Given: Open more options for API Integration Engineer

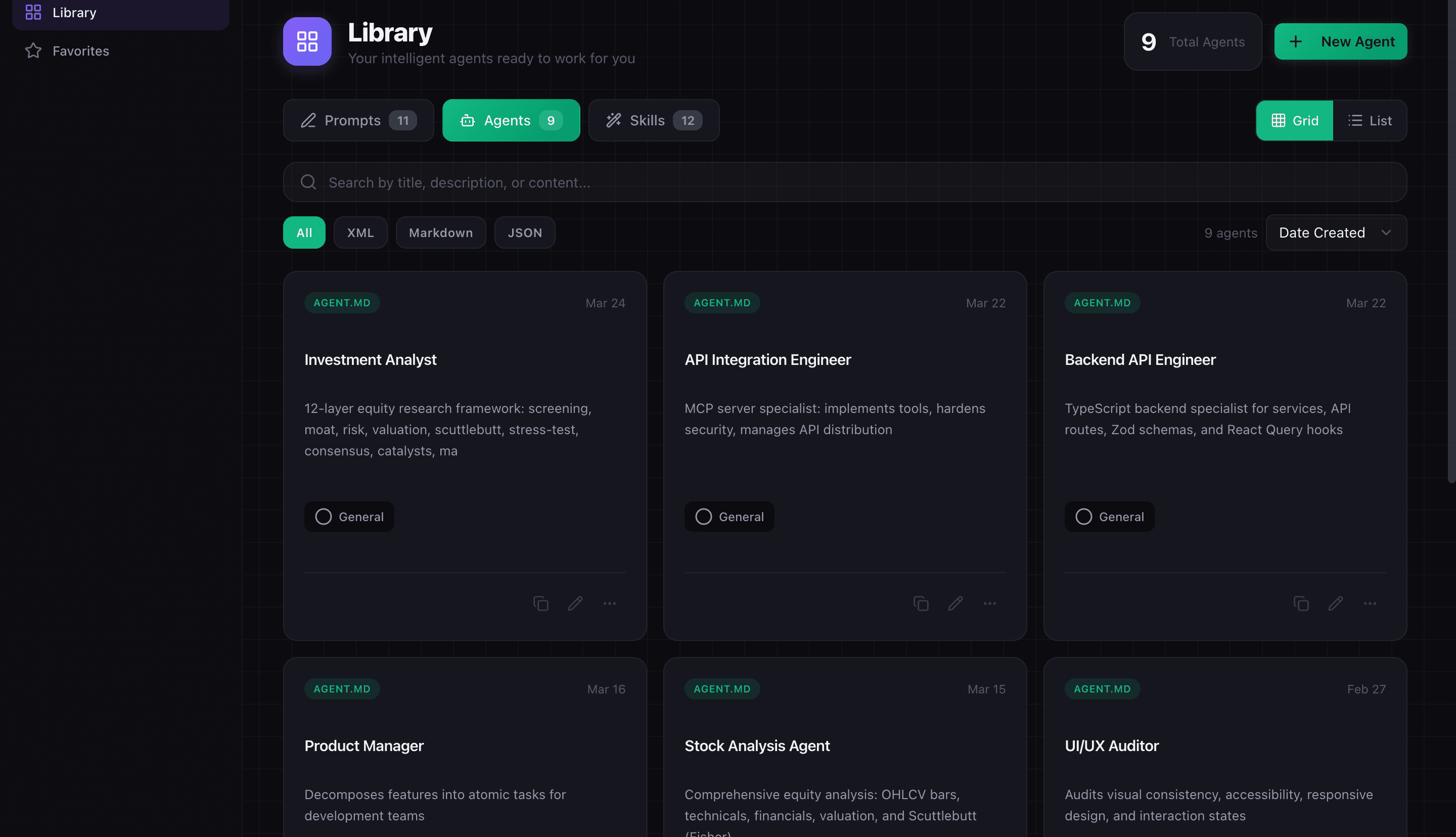Looking at the screenshot, I should (990, 603).
